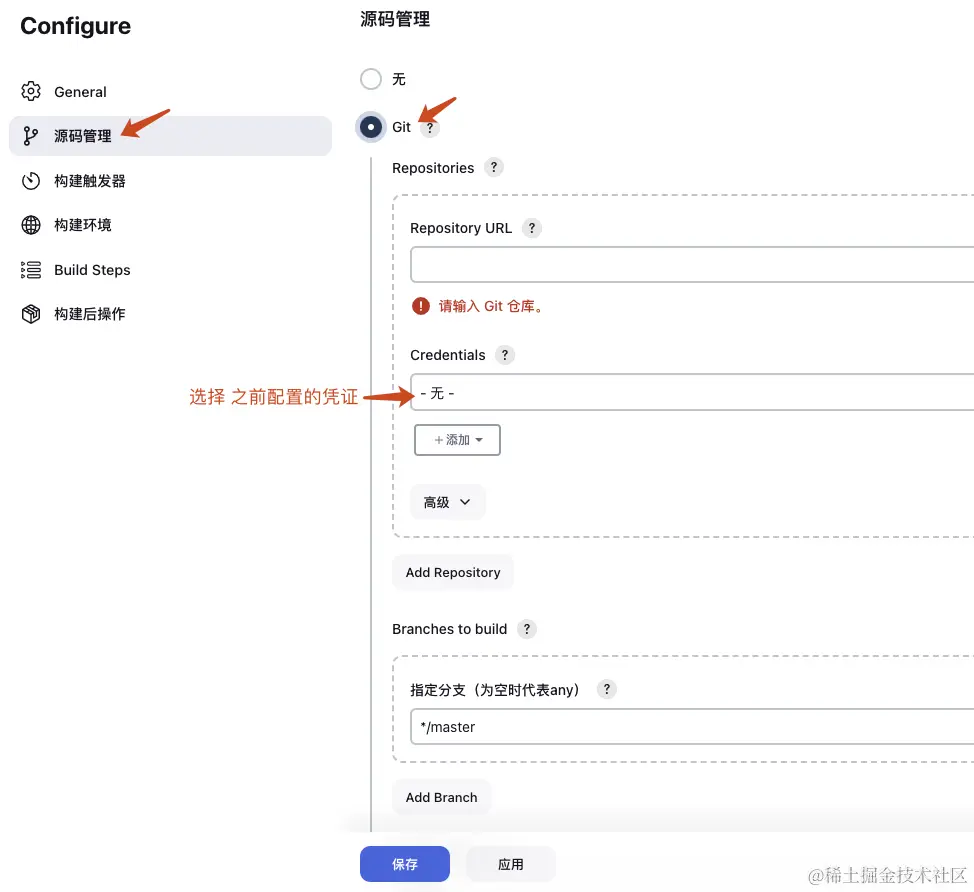Focus the branch specifier field with */master
Viewport: 974px width, 892px height.
point(692,727)
